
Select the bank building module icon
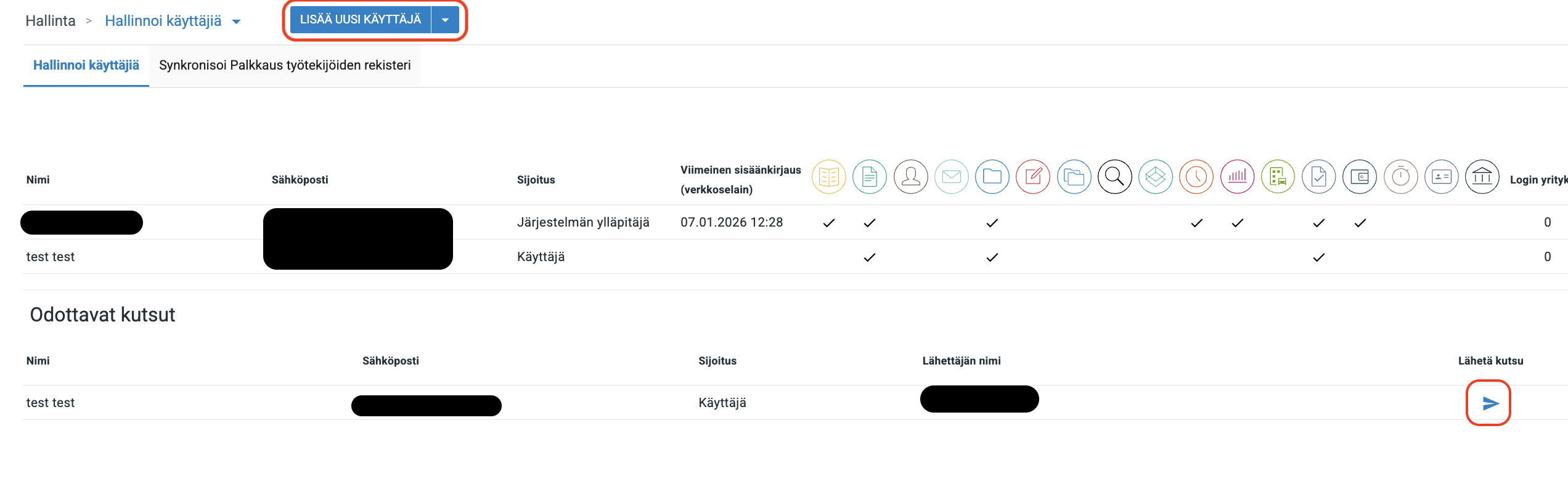1482,177
